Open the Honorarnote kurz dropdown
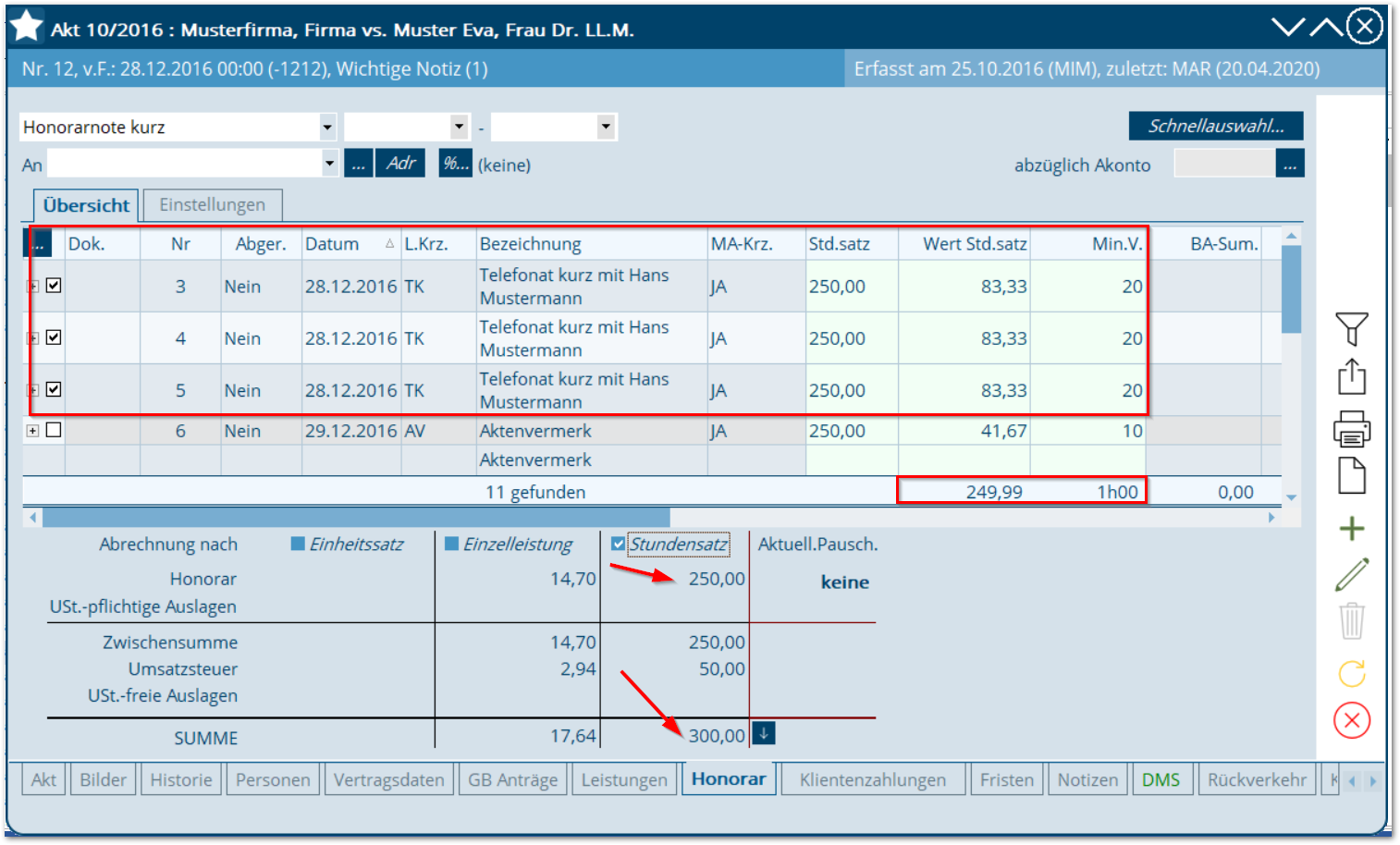Screen dimensions: 1400x845 pos(327,127)
